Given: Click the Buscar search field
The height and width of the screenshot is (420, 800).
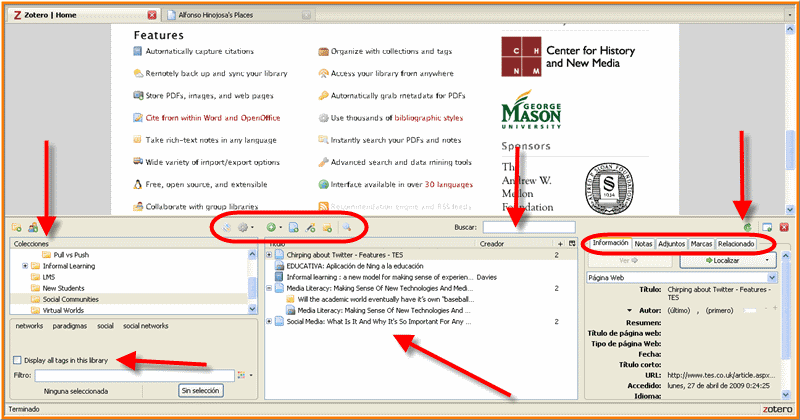Looking at the screenshot, I should (529, 227).
